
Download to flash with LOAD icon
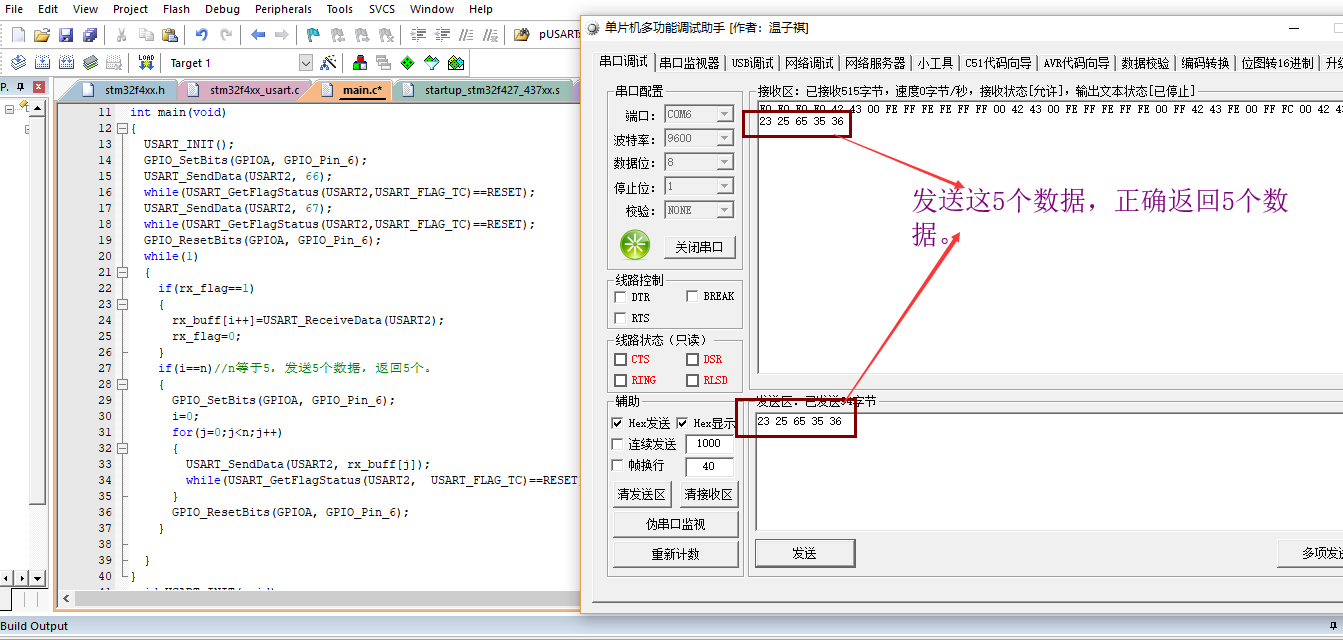point(146,62)
